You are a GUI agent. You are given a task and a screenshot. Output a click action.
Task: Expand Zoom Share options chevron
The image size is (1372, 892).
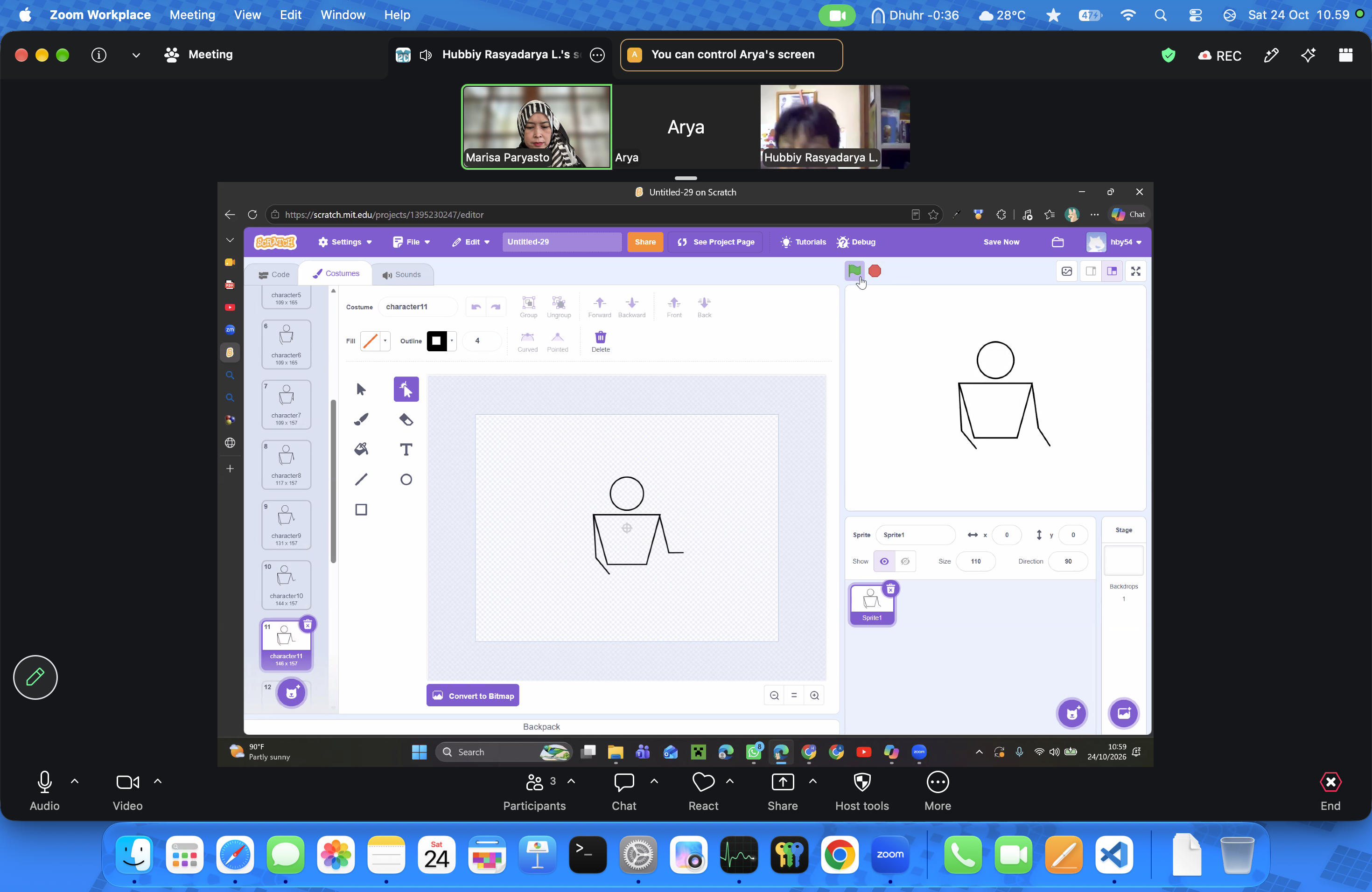point(813,781)
